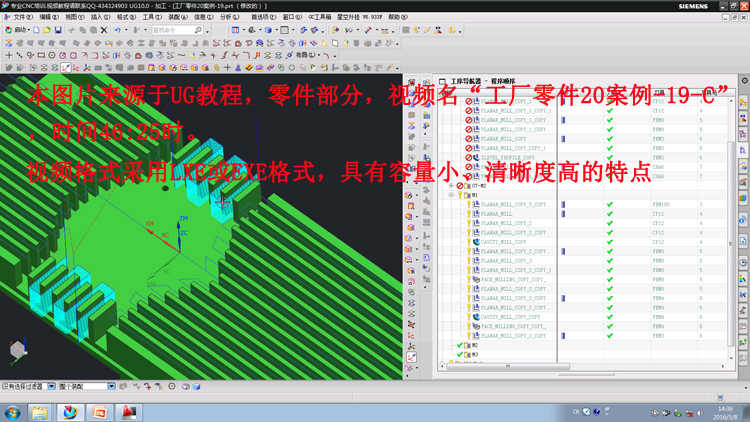The width and height of the screenshot is (750, 422).
Task: Click black plus icon in bottom toolbar row
Action: [227, 68]
